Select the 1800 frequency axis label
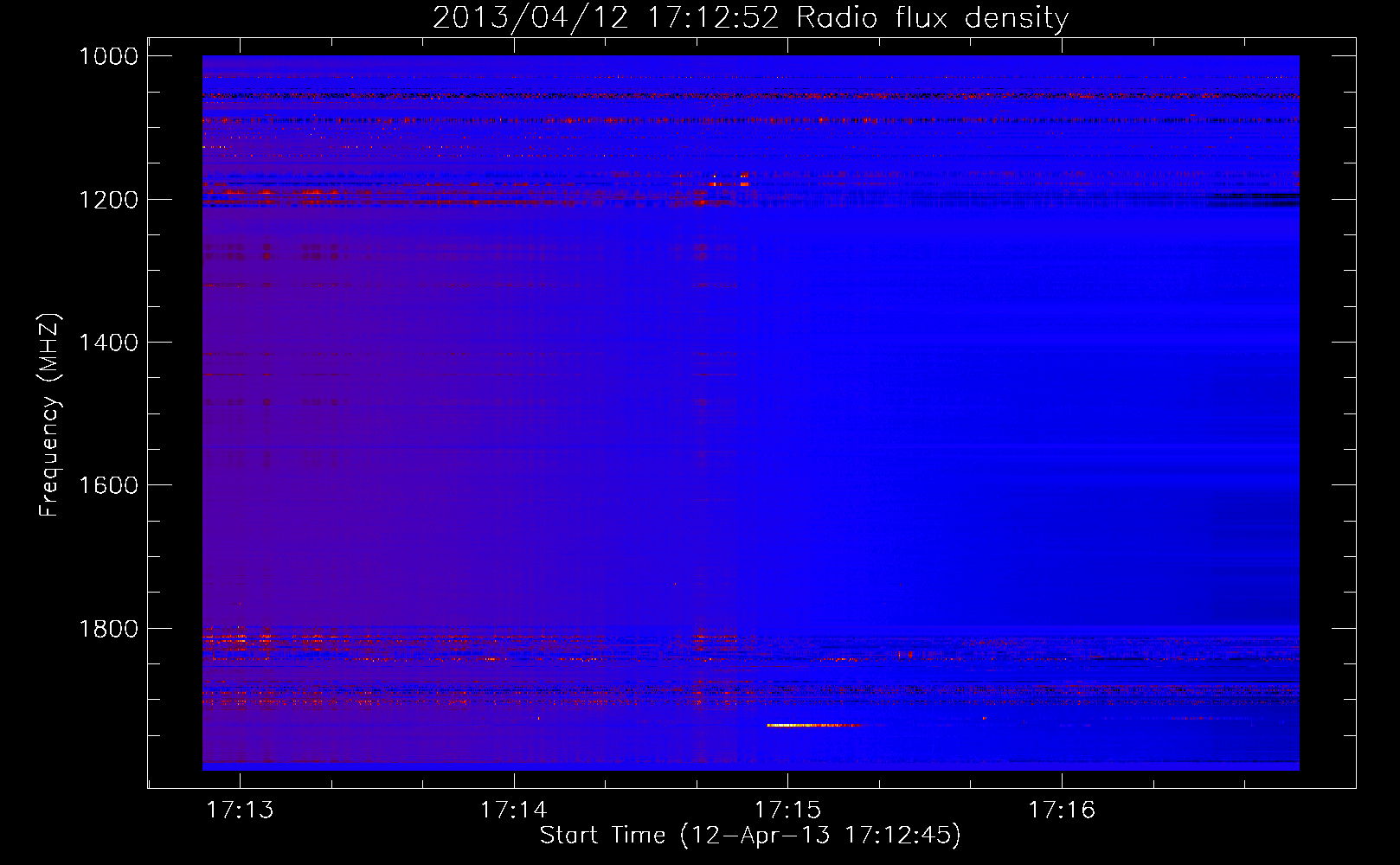The width and height of the screenshot is (1400, 865). click(x=108, y=628)
